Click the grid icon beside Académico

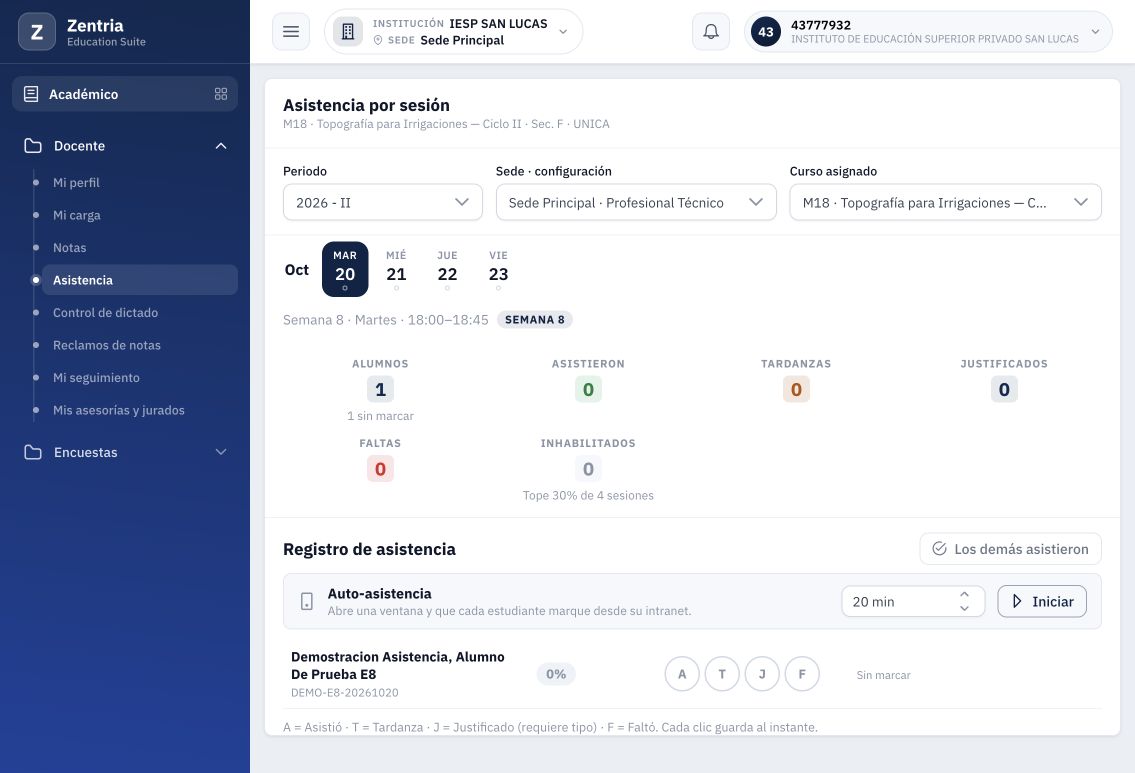(221, 94)
